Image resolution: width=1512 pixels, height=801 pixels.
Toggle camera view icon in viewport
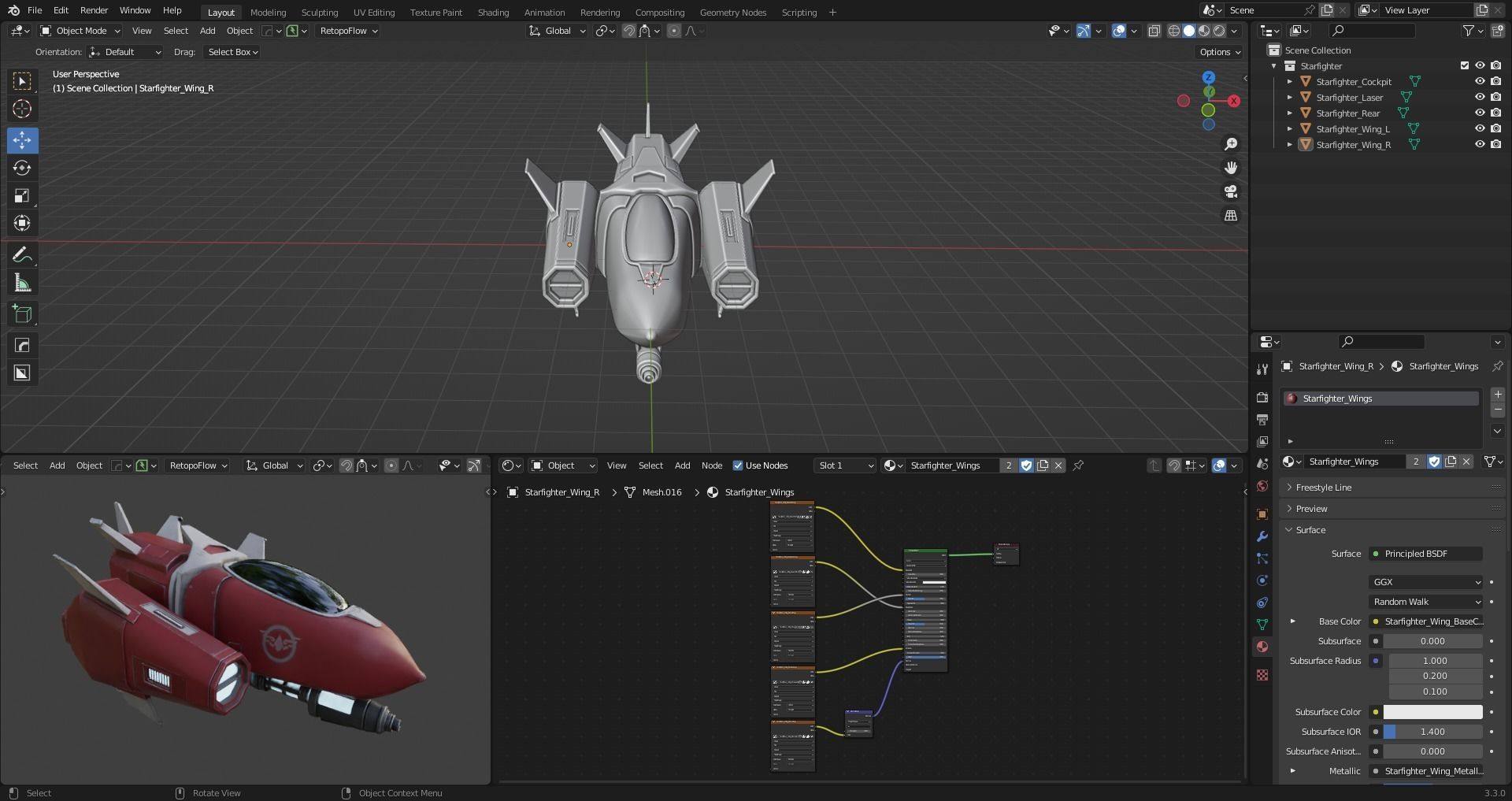(x=1231, y=191)
